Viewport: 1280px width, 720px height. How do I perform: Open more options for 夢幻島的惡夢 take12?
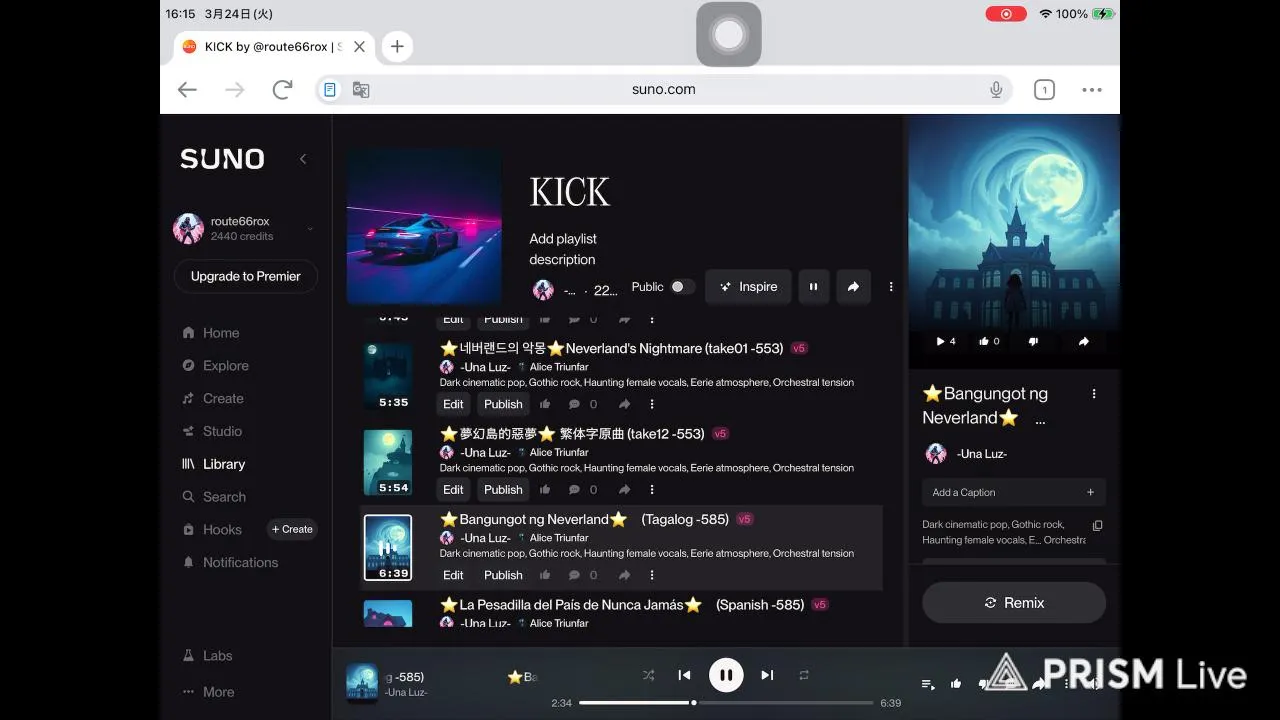pos(652,489)
